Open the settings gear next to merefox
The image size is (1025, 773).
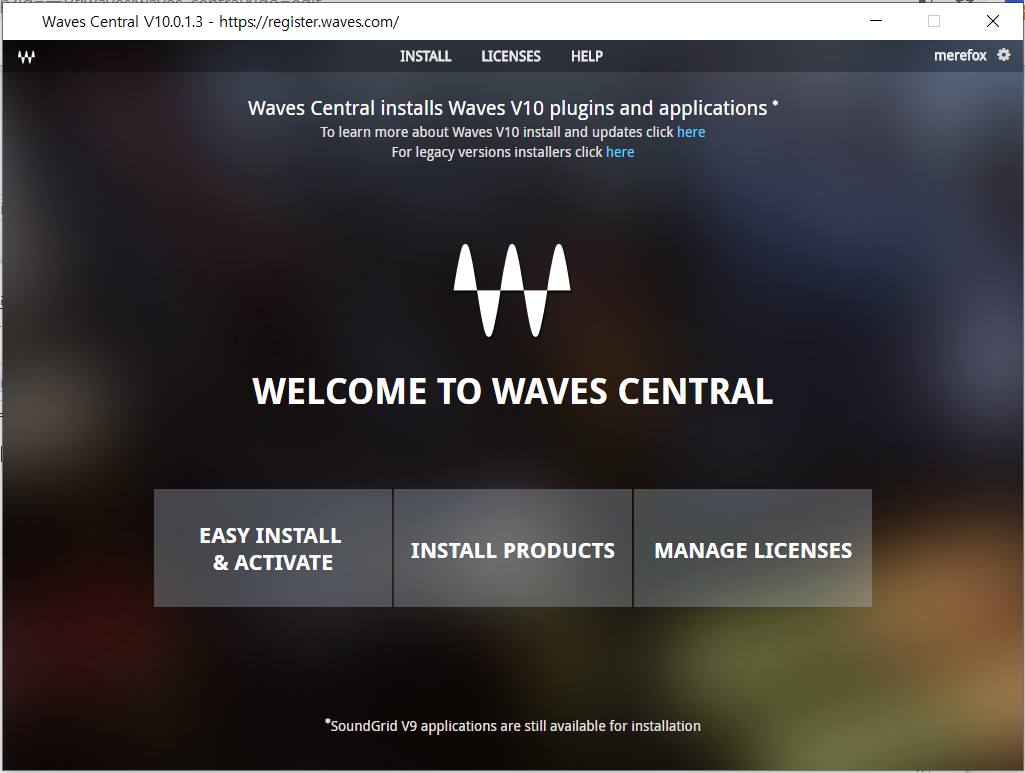point(1004,55)
